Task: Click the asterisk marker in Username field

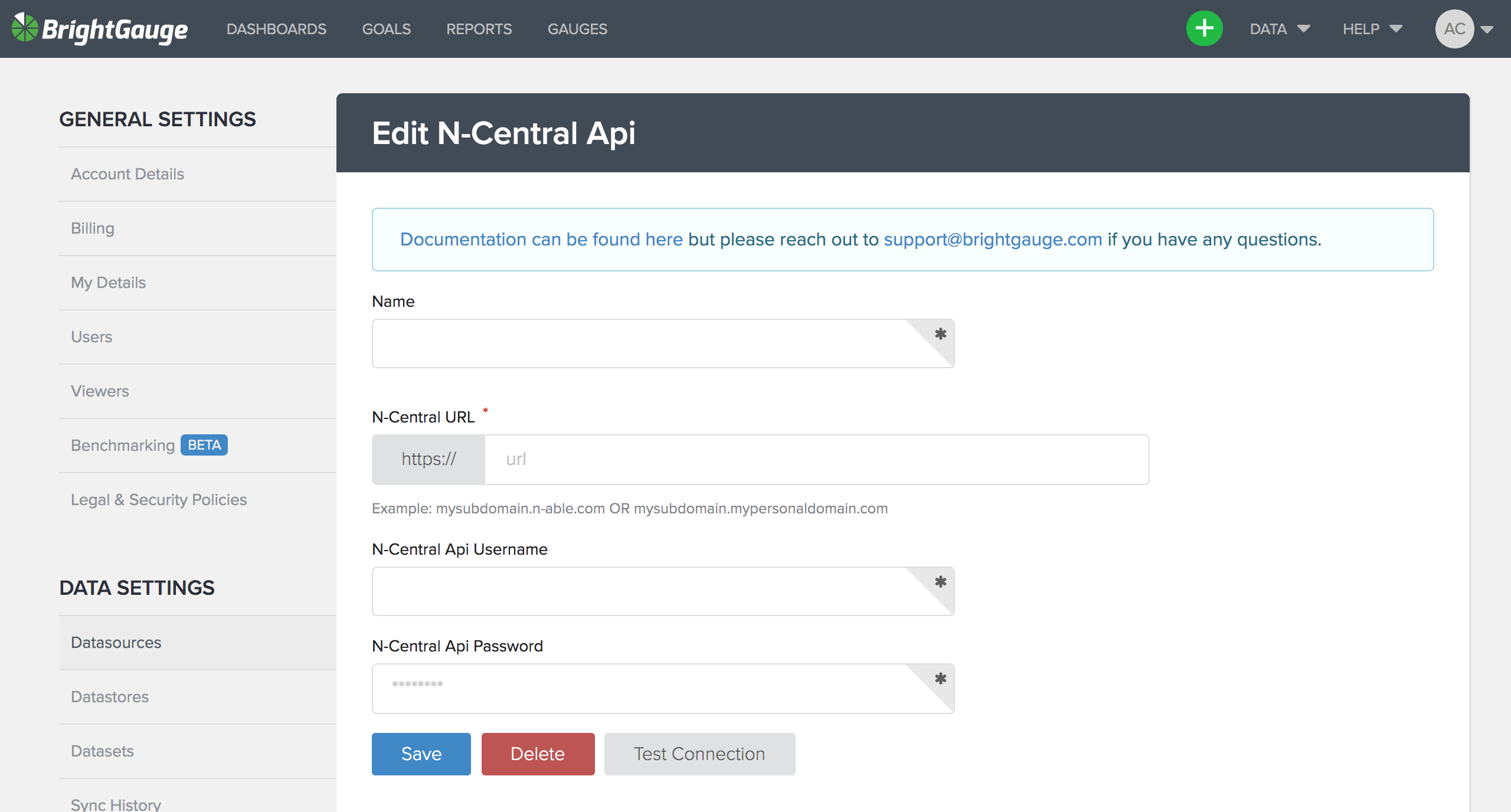Action: (940, 582)
